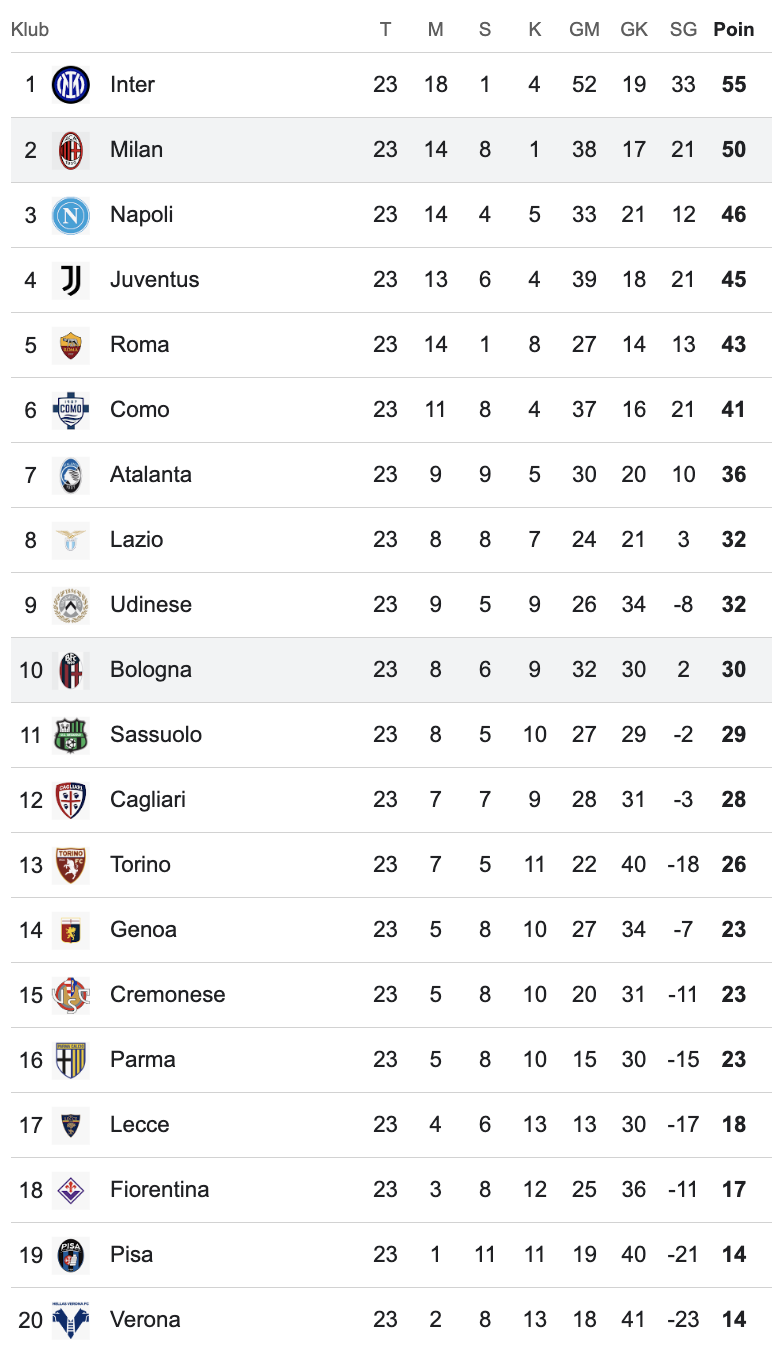
Task: Click the Inter club crest icon
Action: 71,85
